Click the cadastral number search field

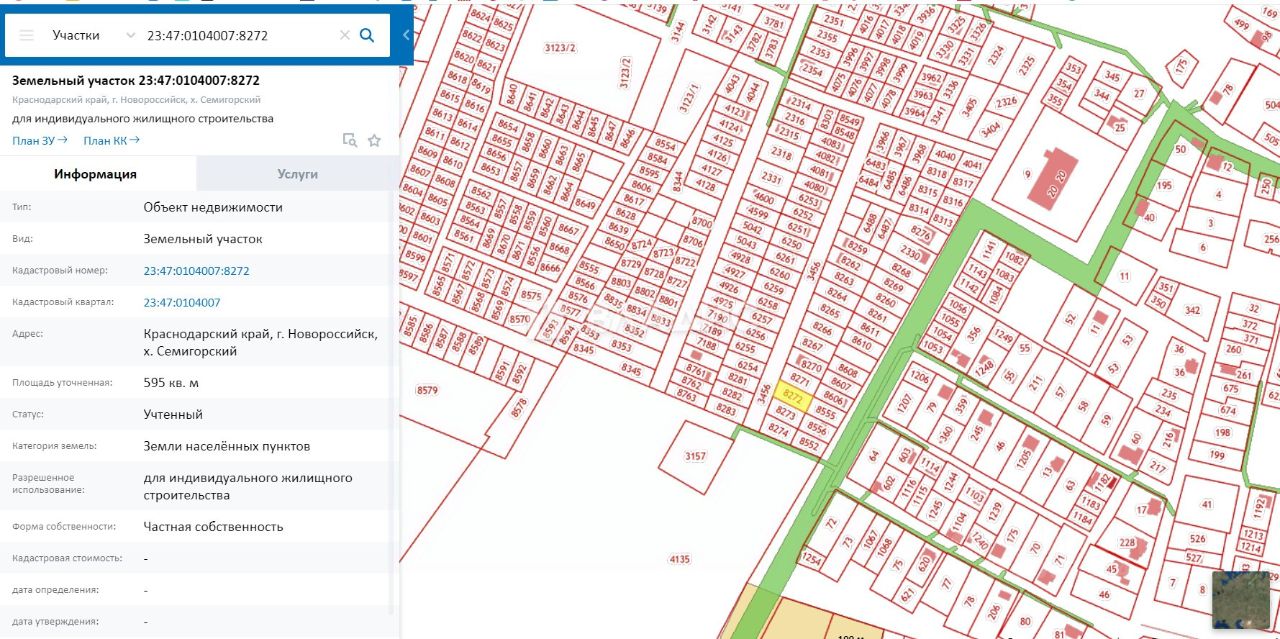click(240, 35)
